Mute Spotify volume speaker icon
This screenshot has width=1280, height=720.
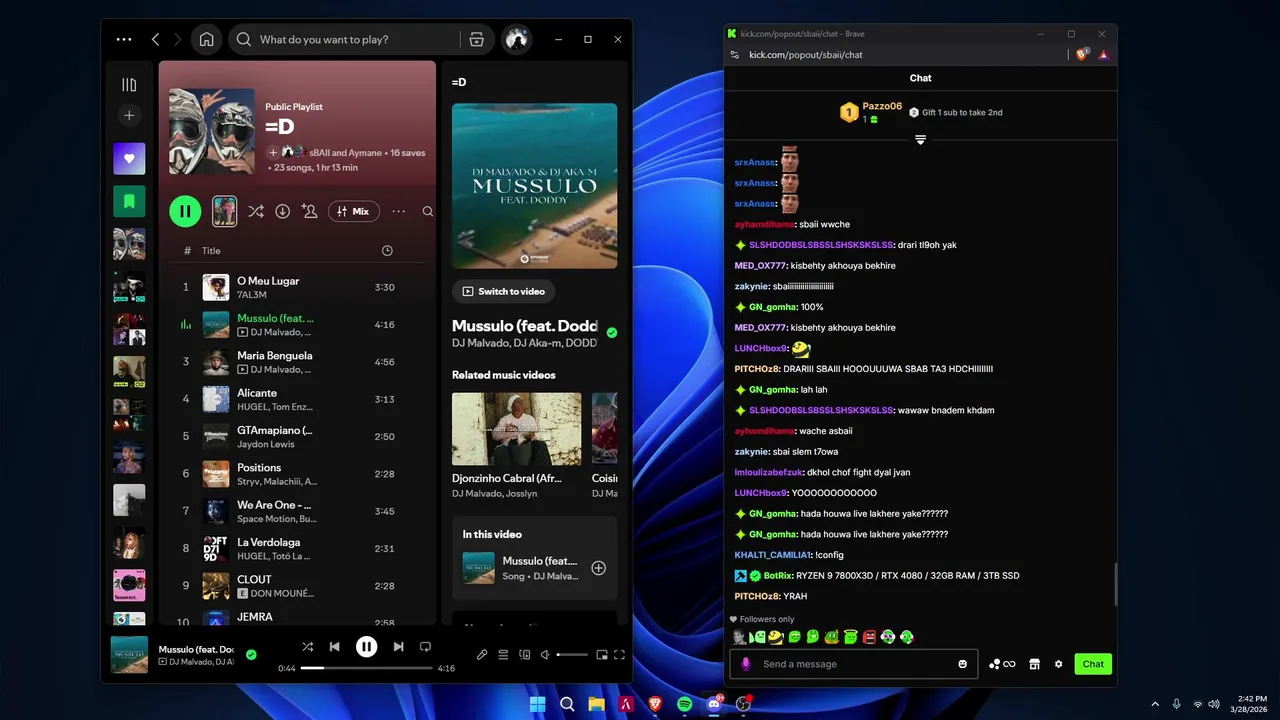coord(545,655)
